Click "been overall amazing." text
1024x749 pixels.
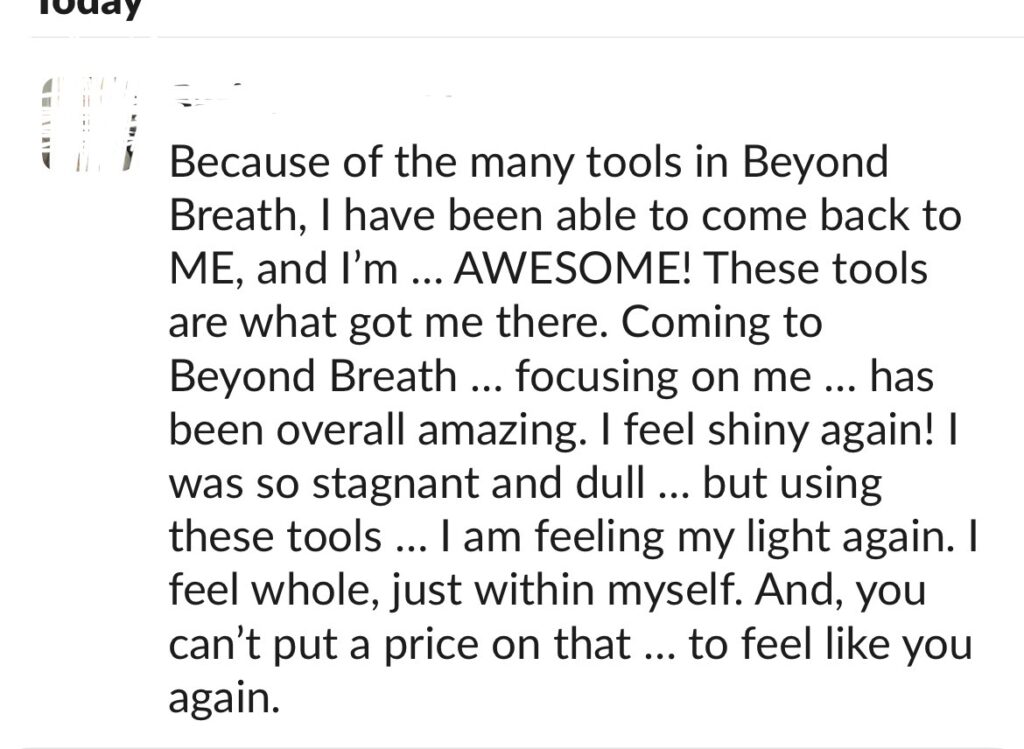[x=374, y=430]
